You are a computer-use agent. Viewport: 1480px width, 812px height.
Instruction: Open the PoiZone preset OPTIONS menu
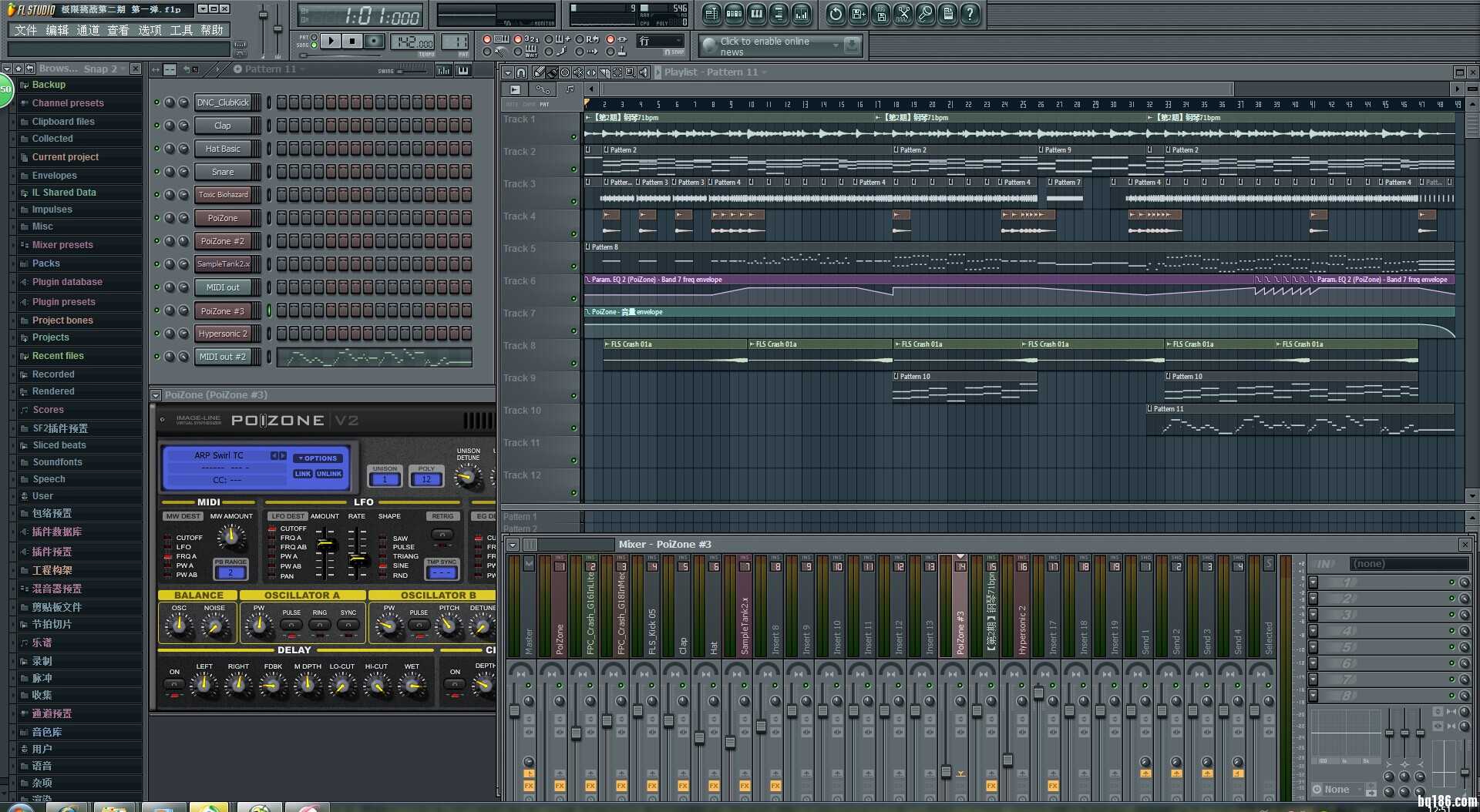tap(318, 458)
